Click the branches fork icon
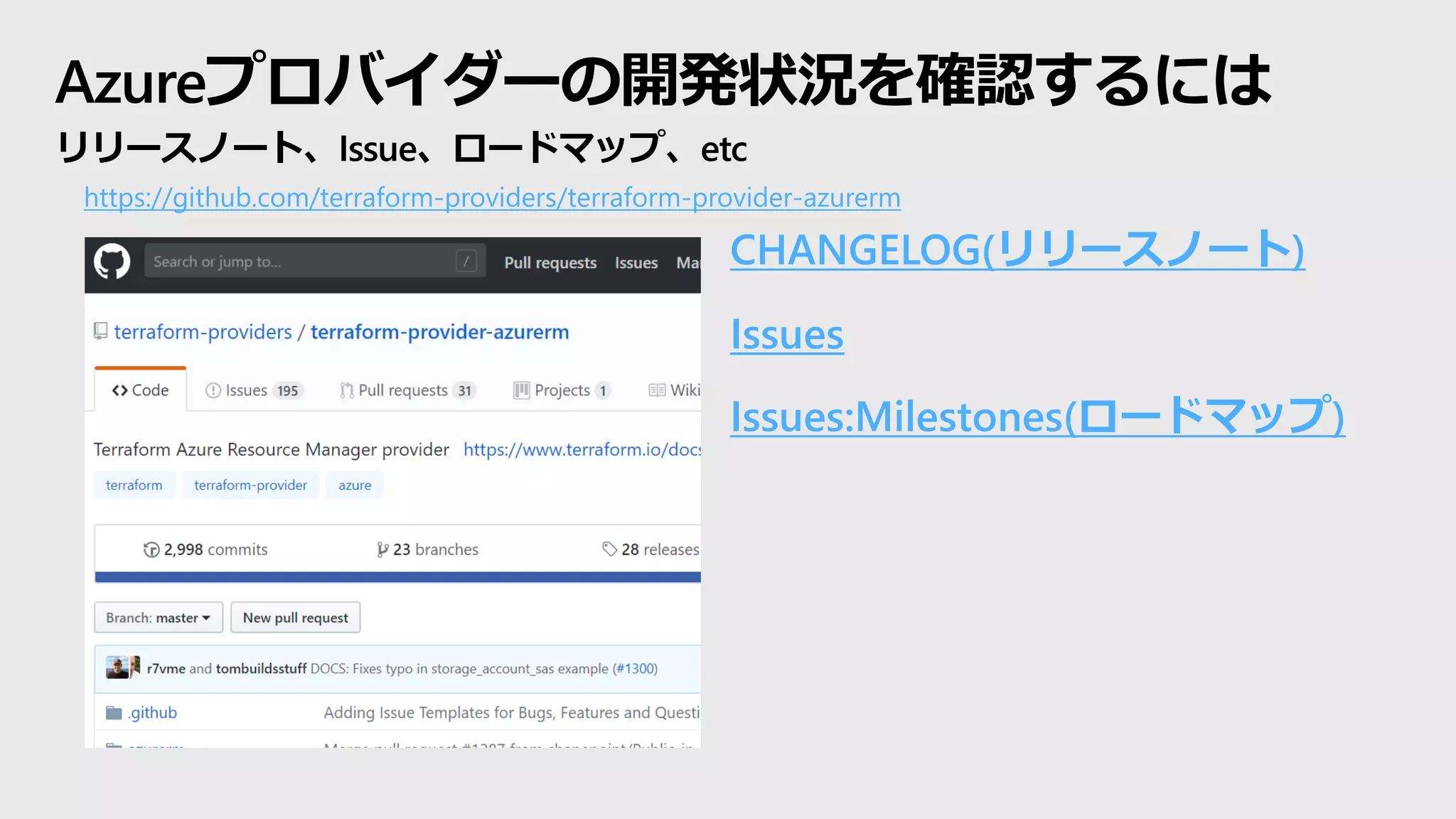The width and height of the screenshot is (1456, 819). click(x=382, y=550)
